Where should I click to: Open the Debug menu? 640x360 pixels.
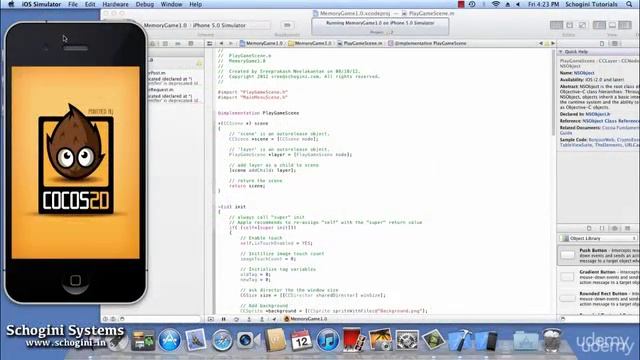(144, 4)
